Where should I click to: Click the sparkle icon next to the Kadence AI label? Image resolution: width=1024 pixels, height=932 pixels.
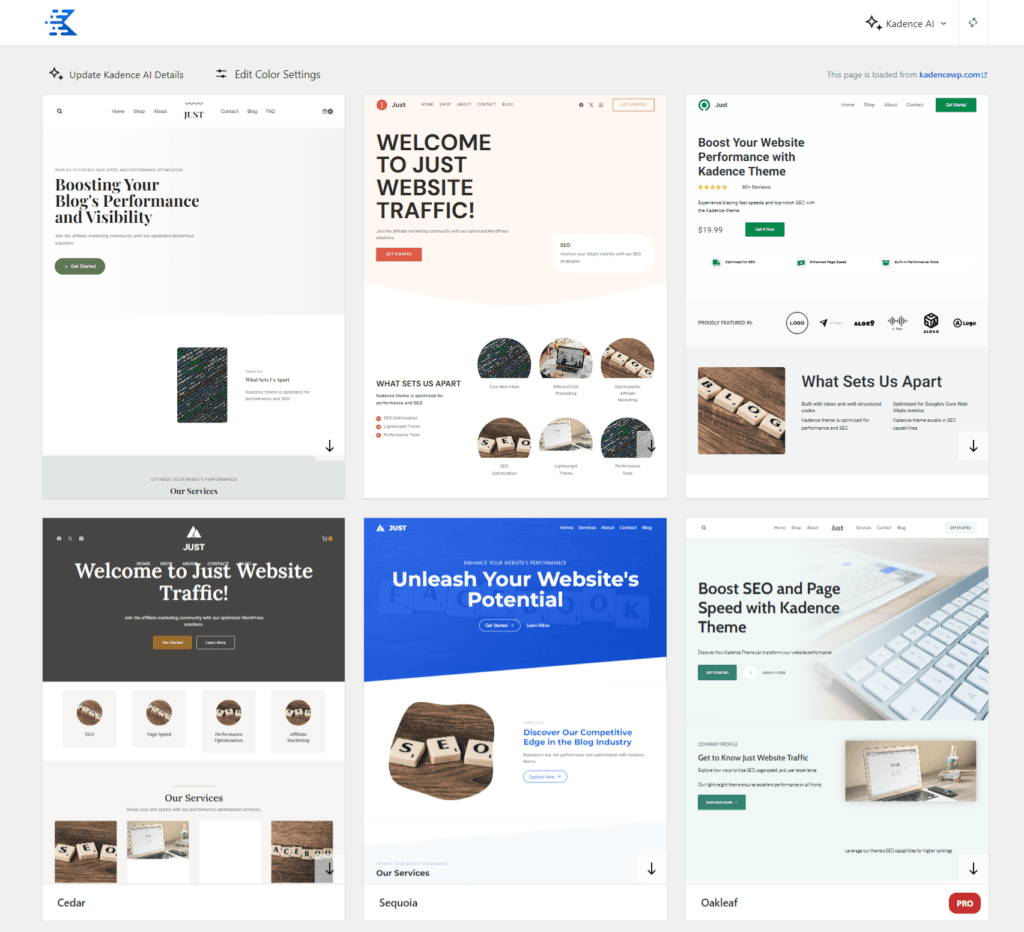(874, 23)
